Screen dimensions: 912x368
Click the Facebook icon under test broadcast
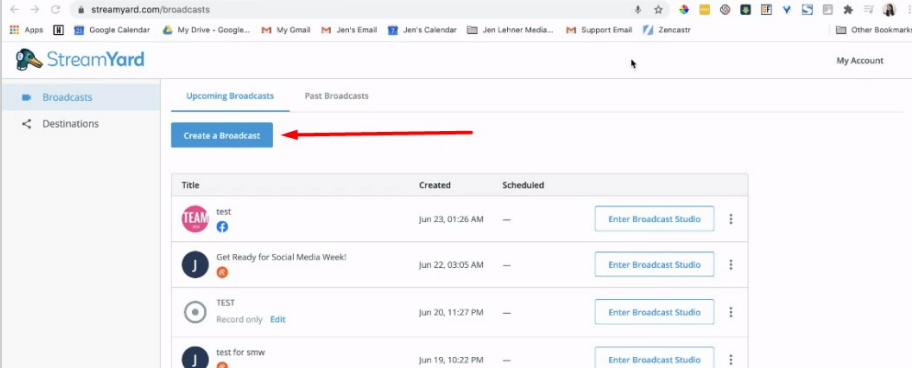click(222, 227)
